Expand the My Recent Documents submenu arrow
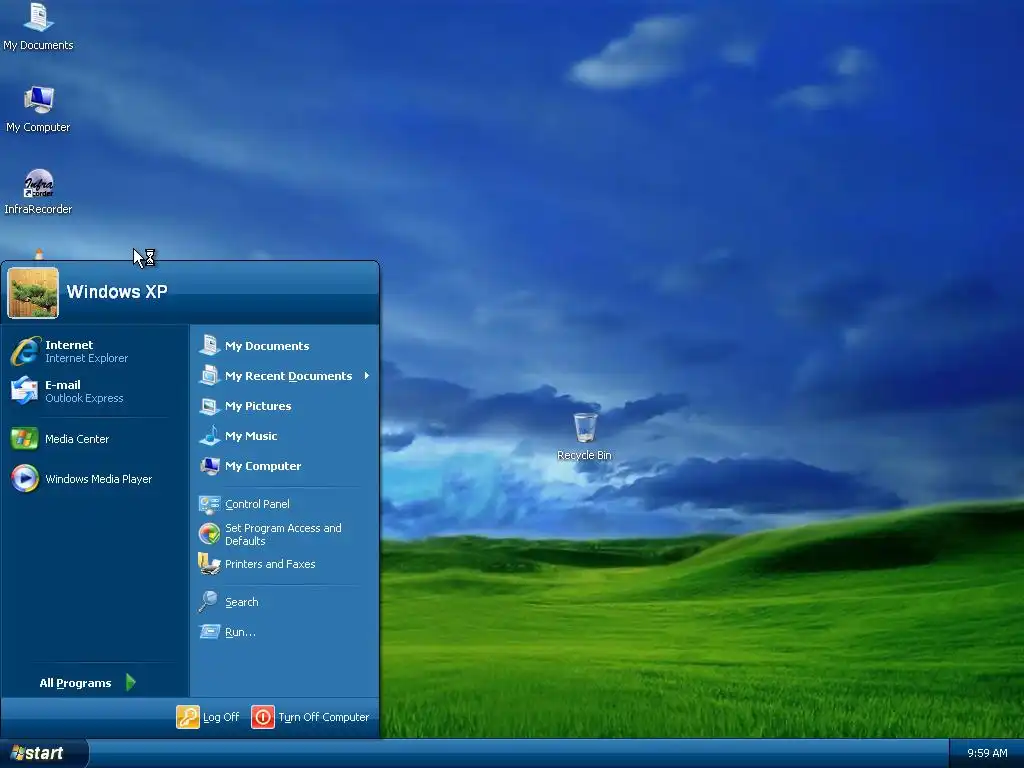The image size is (1024, 768). tap(367, 376)
